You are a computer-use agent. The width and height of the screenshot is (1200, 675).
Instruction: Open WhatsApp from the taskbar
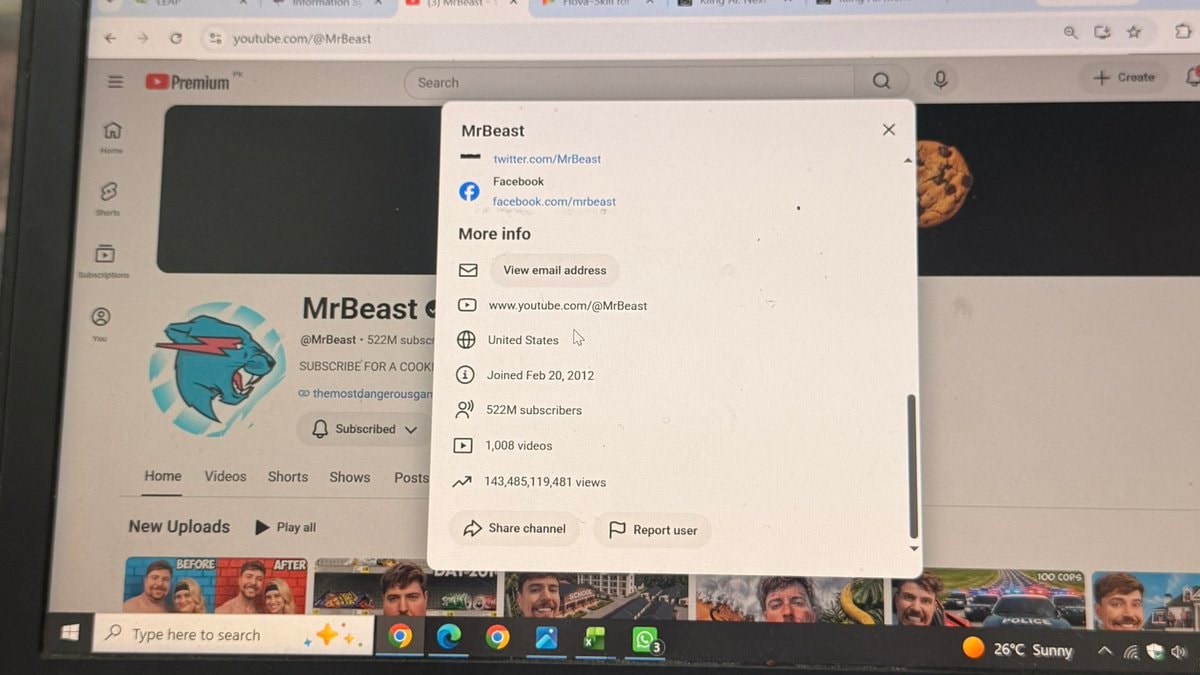pyautogui.click(x=646, y=642)
